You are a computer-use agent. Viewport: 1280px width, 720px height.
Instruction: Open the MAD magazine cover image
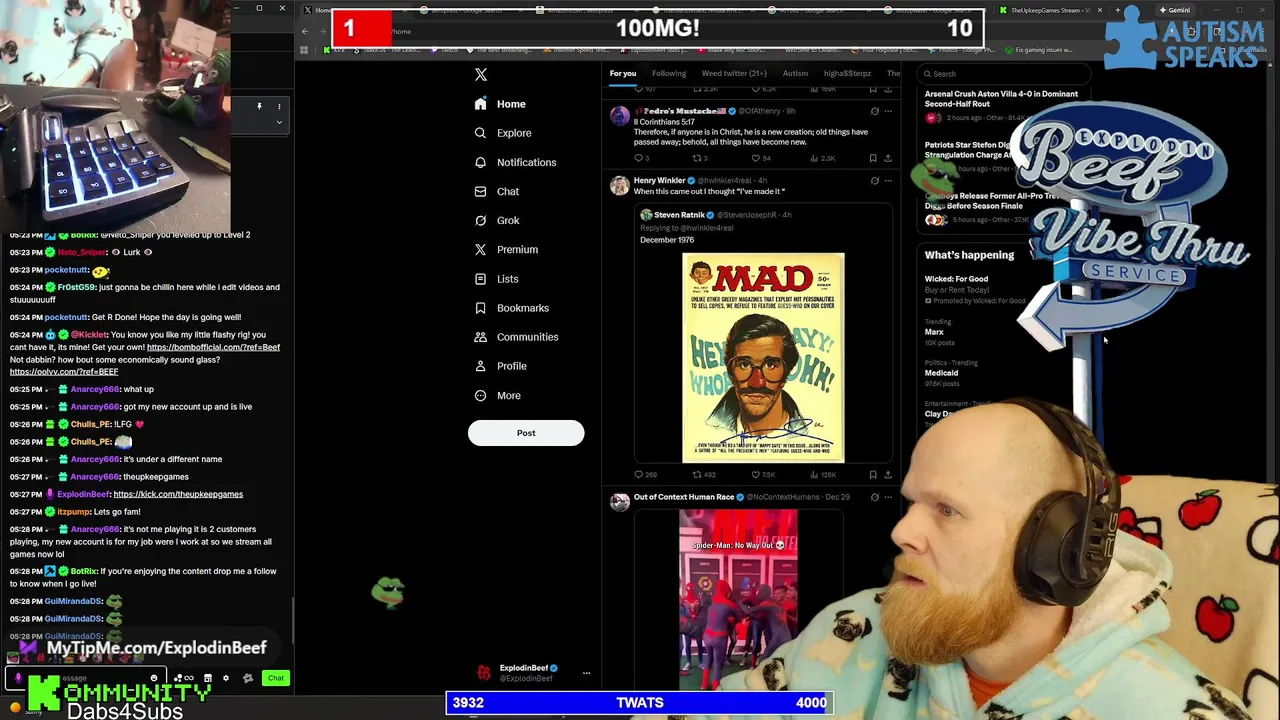point(763,358)
